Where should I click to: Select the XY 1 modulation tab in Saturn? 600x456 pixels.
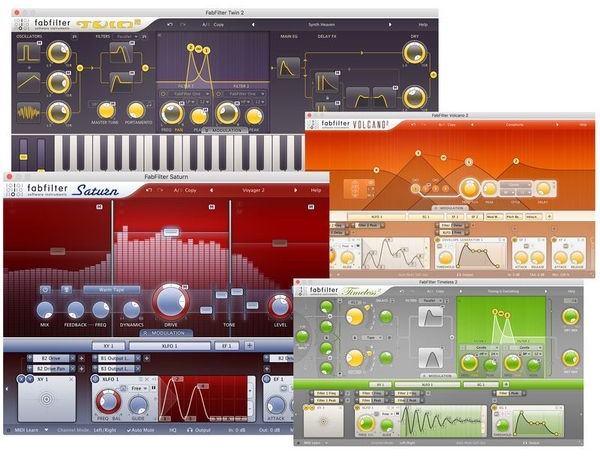(109, 346)
